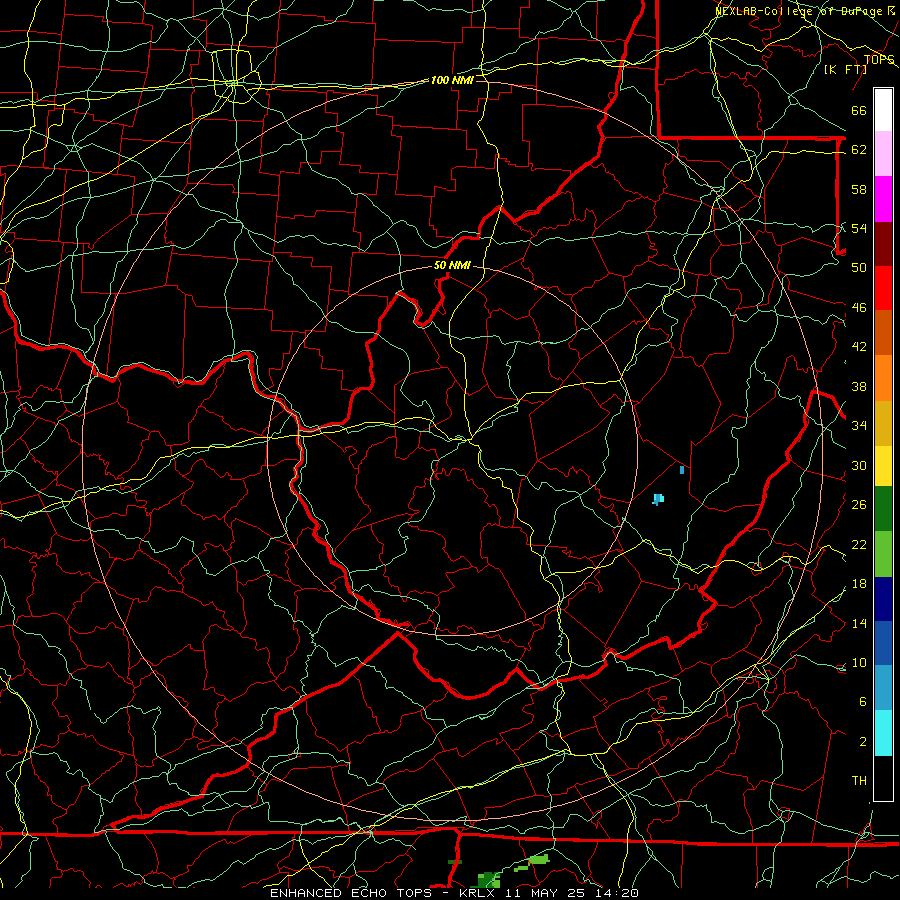Click the 'KRLX' radar site identifier
Screen dimensions: 900x900
pyautogui.click(x=476, y=893)
